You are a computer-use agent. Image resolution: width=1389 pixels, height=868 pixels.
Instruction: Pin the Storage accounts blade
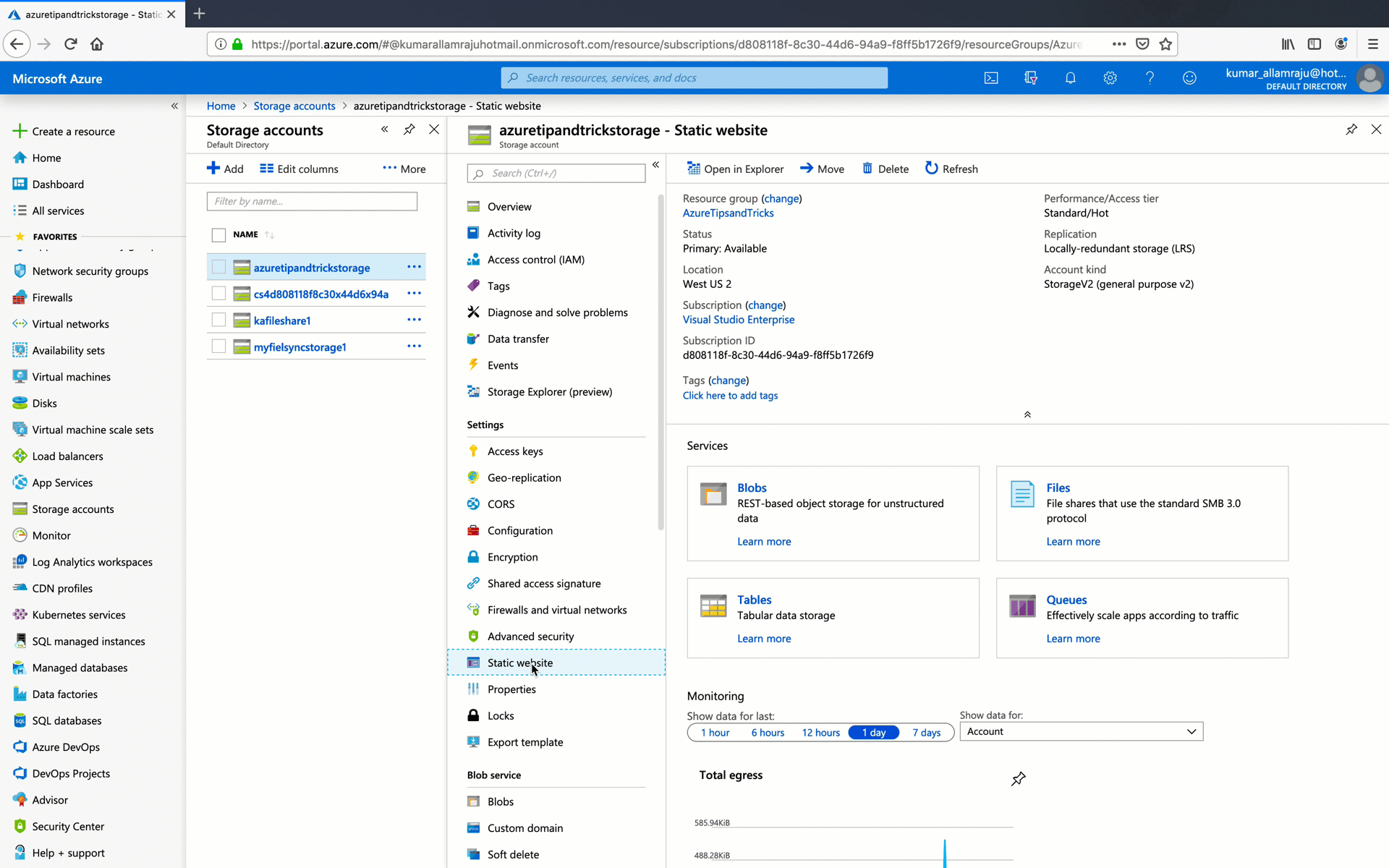point(409,129)
